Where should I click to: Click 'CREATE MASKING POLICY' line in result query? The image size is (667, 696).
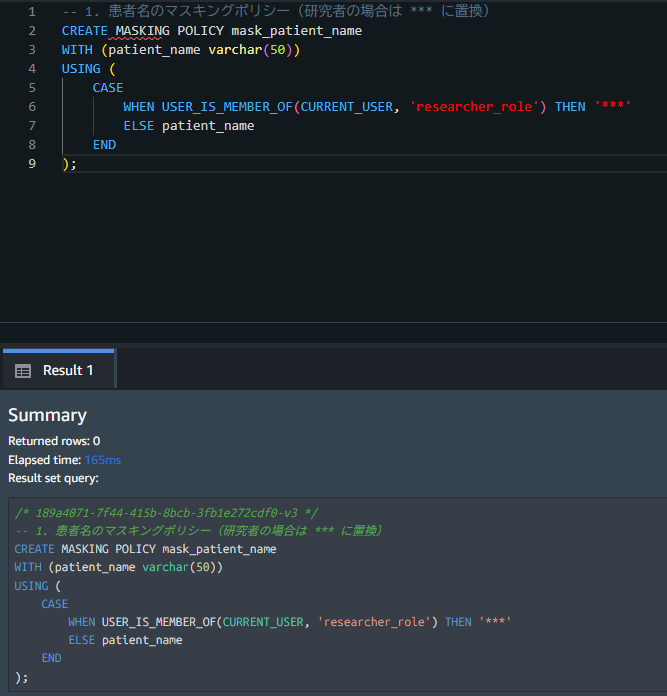(145, 549)
